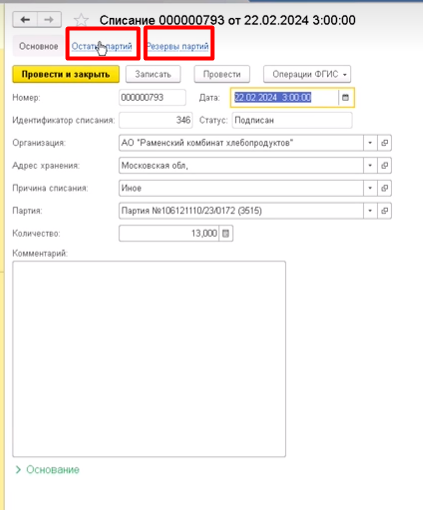This screenshot has height=510, width=423.
Task: Expand the Адрес хранения dropdown list
Action: pyautogui.click(x=370, y=166)
